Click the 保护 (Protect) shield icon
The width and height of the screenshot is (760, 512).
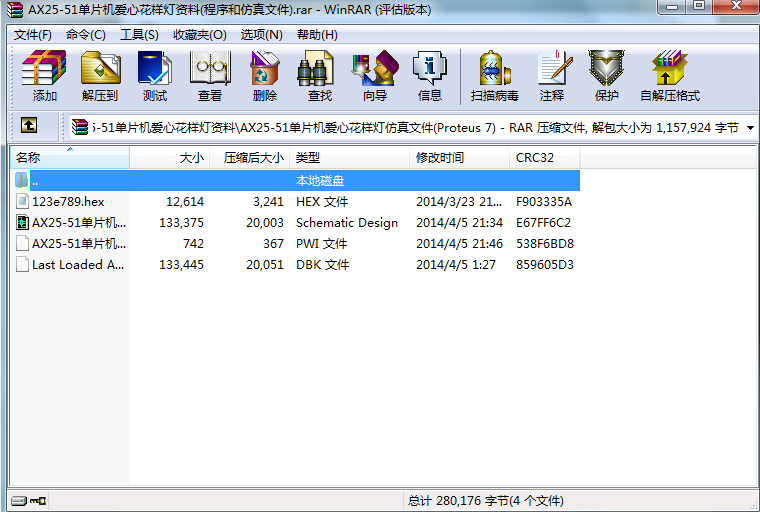pos(606,68)
